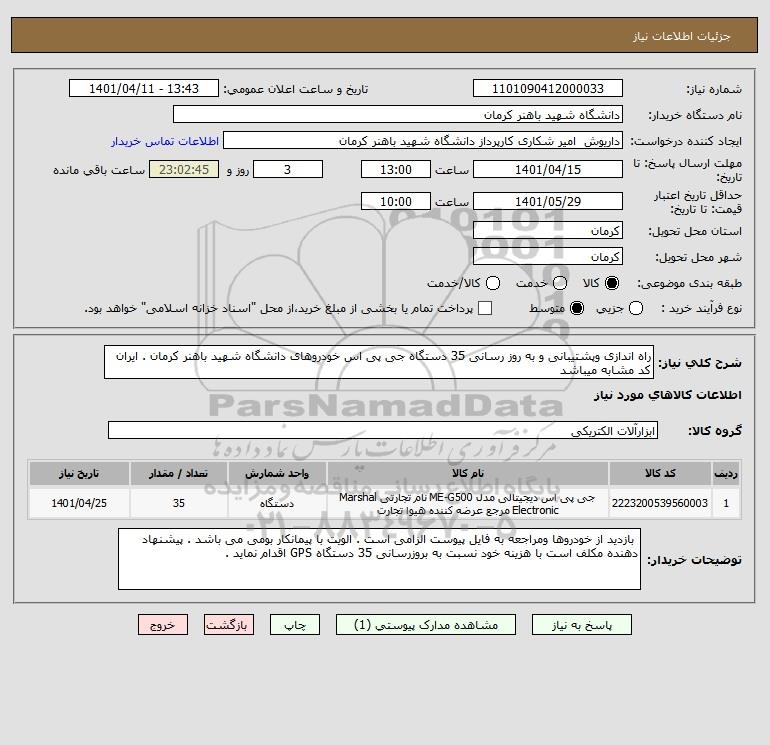Click the response deadline time 13:00

[396, 169]
